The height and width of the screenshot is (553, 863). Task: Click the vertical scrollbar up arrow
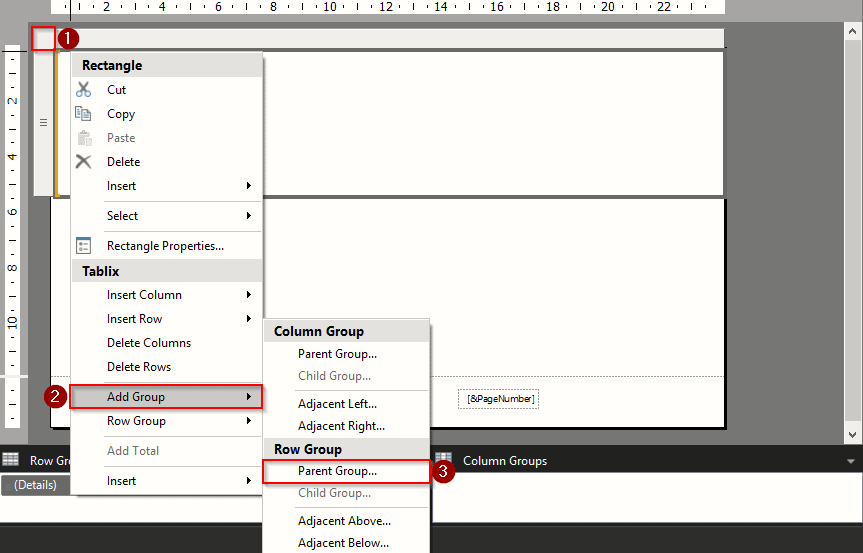tap(853, 31)
